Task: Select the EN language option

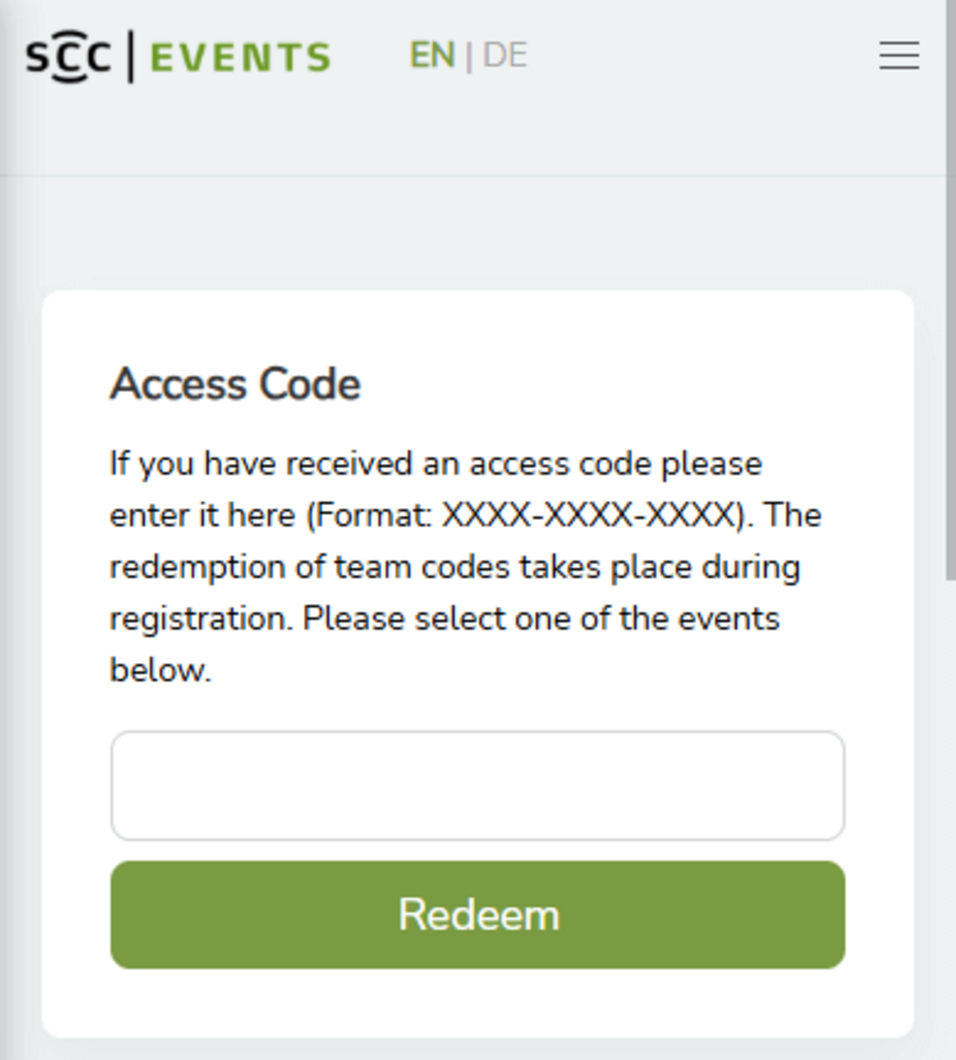Action: click(x=432, y=56)
